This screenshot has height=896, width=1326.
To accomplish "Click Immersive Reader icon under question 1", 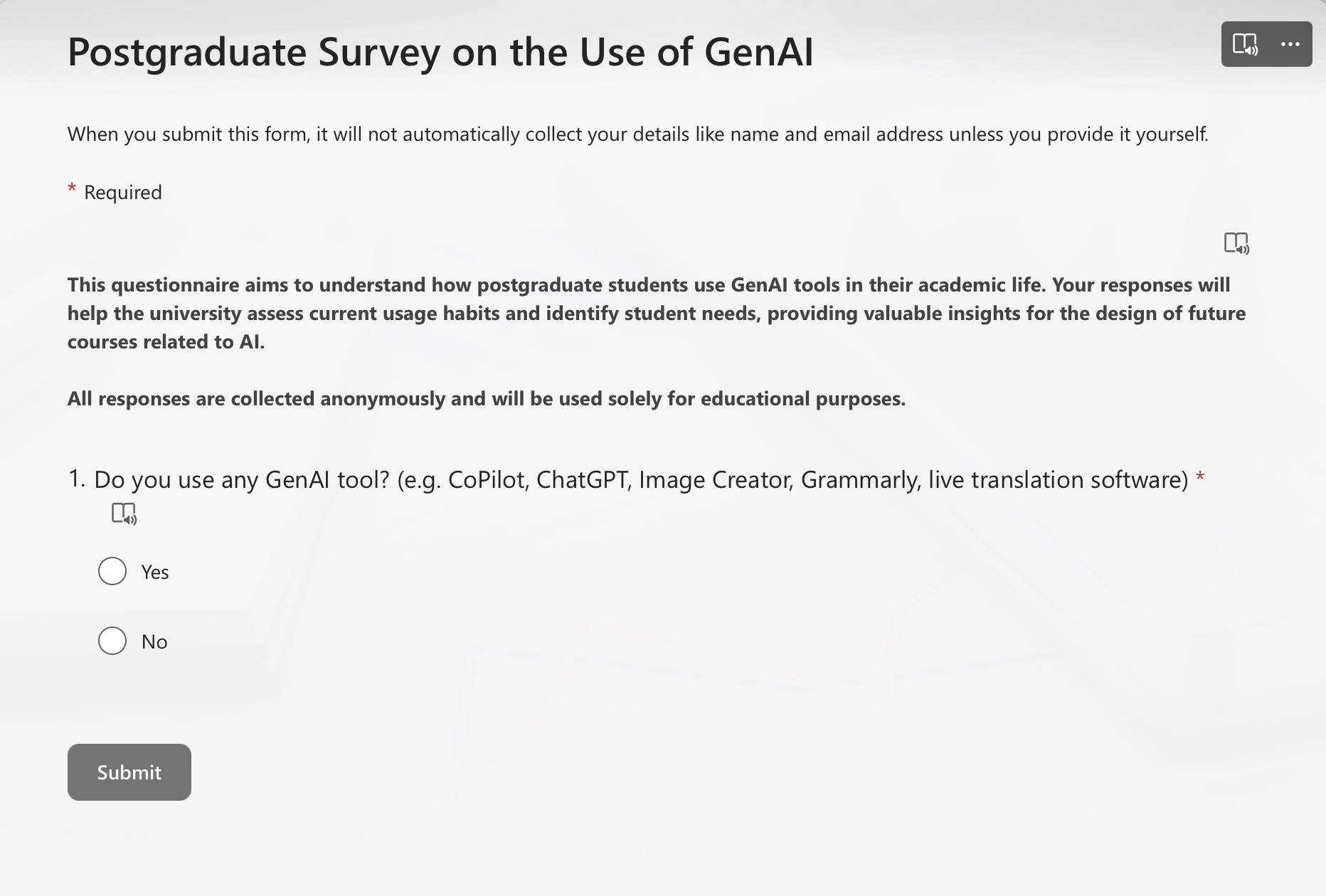I will click(124, 513).
